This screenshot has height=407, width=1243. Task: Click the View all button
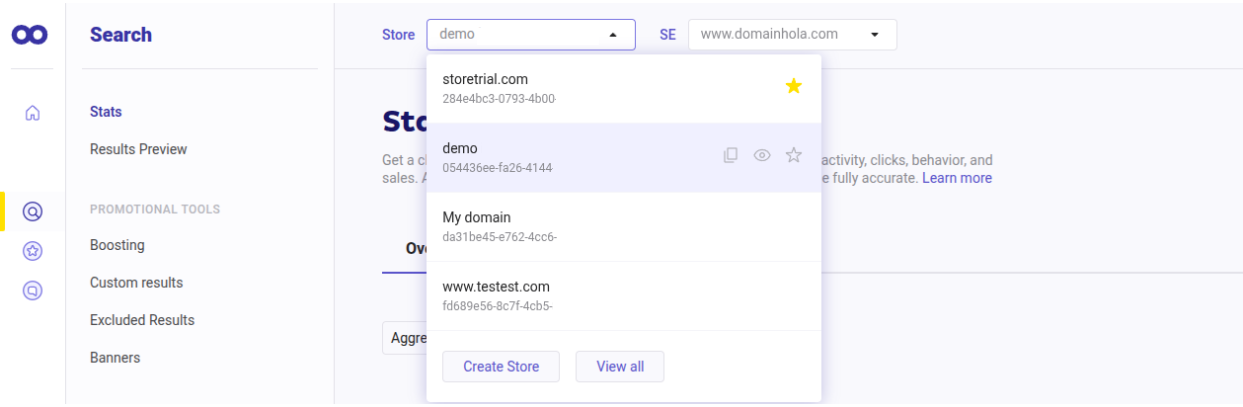619,366
